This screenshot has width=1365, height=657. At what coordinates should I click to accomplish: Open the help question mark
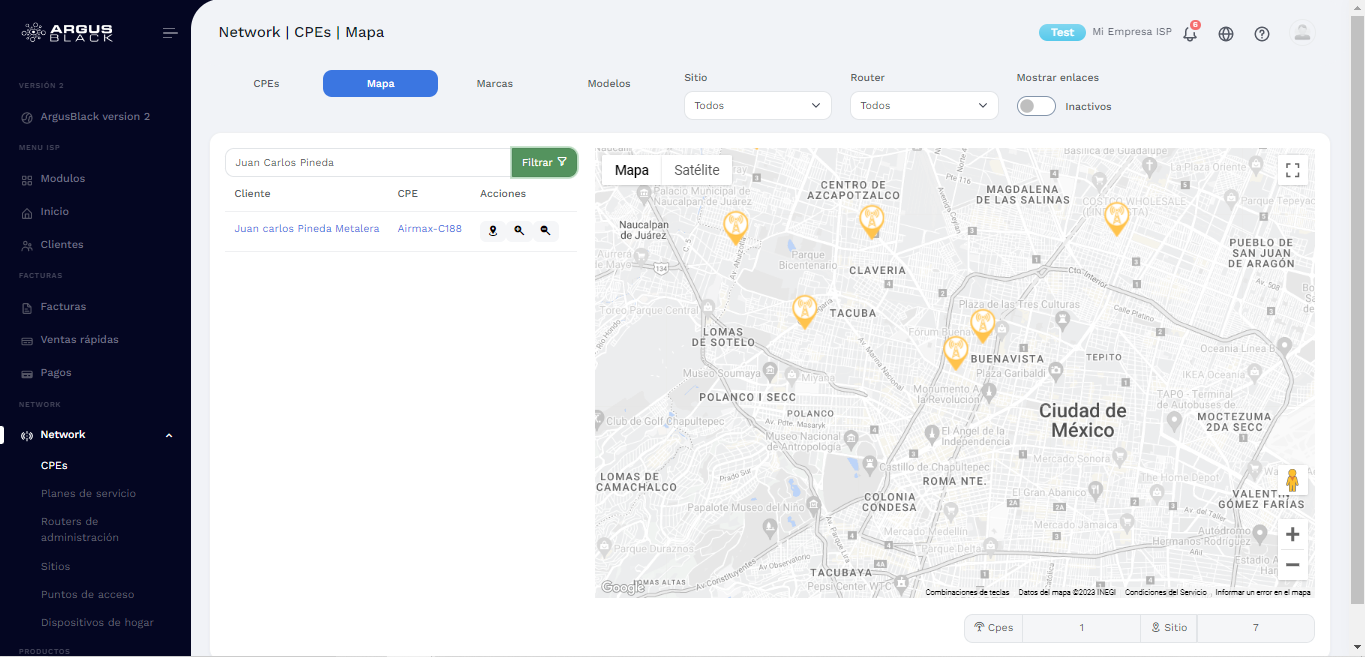tap(1261, 33)
